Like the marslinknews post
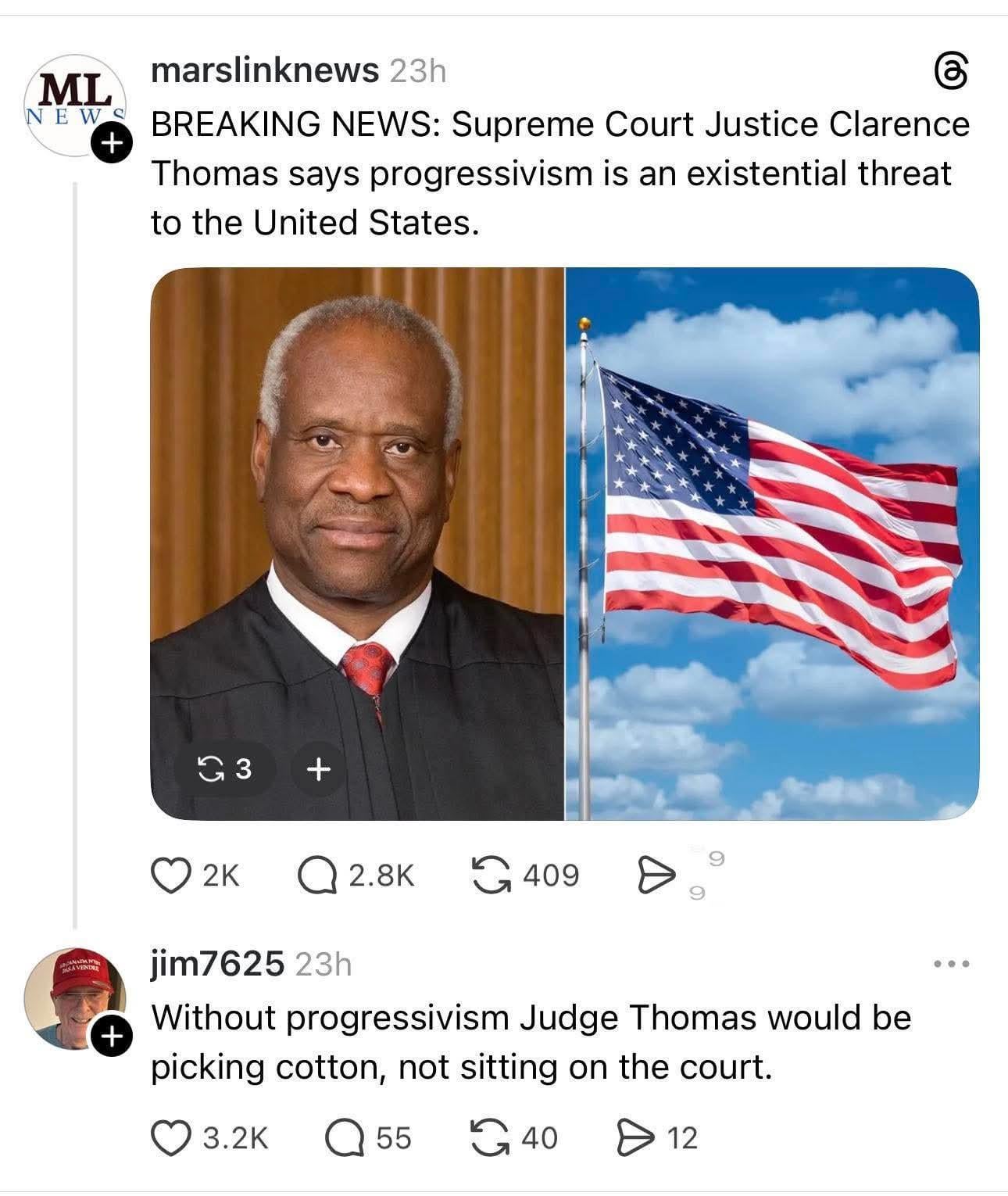 [x=195, y=875]
